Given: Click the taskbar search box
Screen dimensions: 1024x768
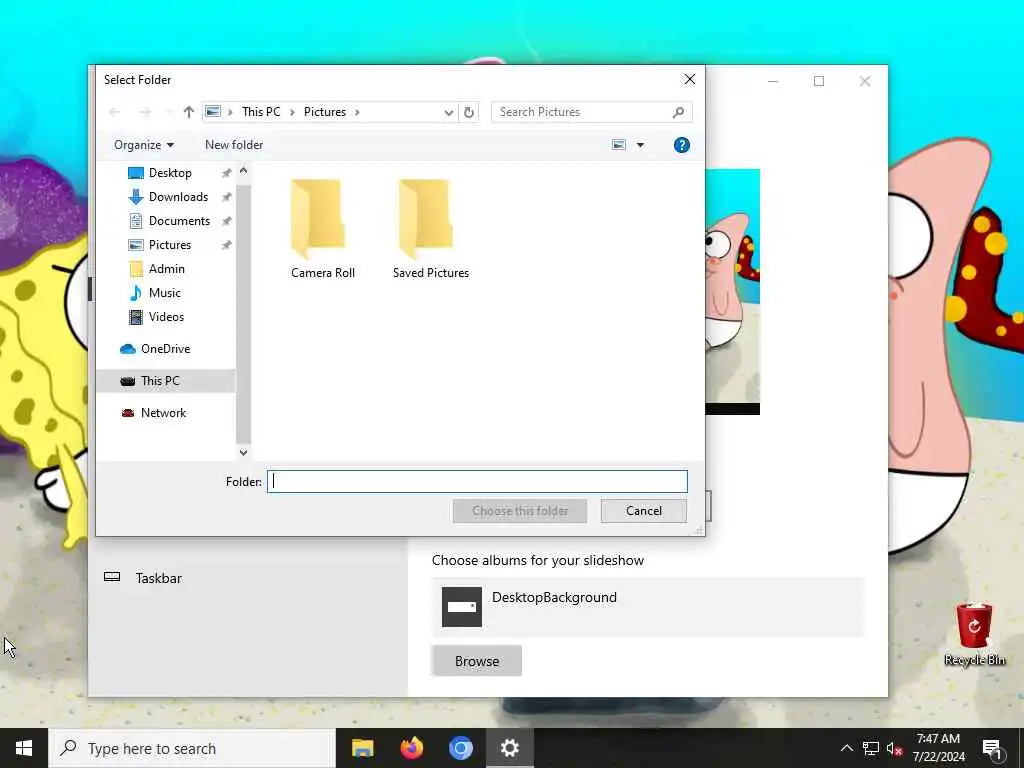Looking at the screenshot, I should (192, 748).
